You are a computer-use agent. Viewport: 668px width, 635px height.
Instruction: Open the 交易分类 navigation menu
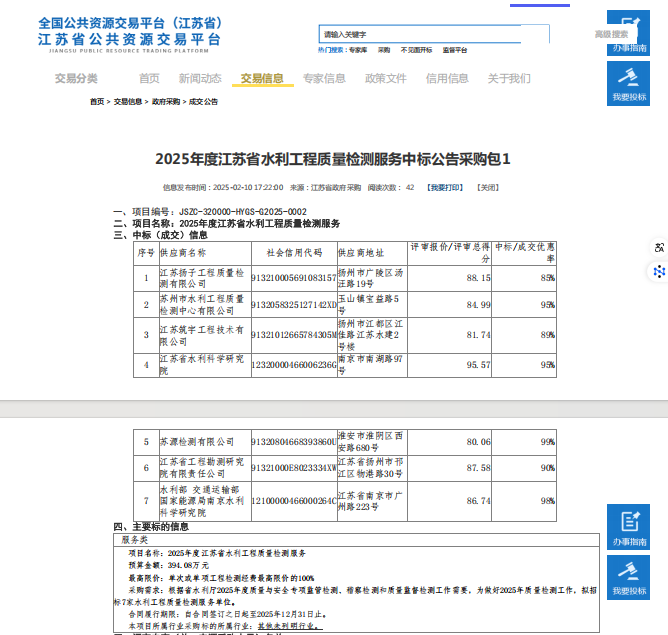pyautogui.click(x=76, y=79)
